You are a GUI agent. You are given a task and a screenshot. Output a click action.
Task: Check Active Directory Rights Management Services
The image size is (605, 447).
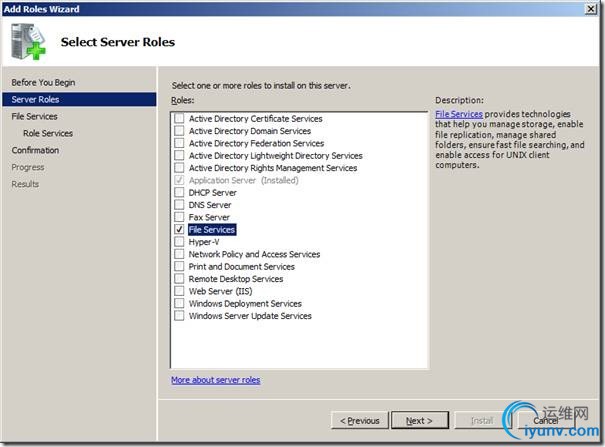[x=179, y=167]
